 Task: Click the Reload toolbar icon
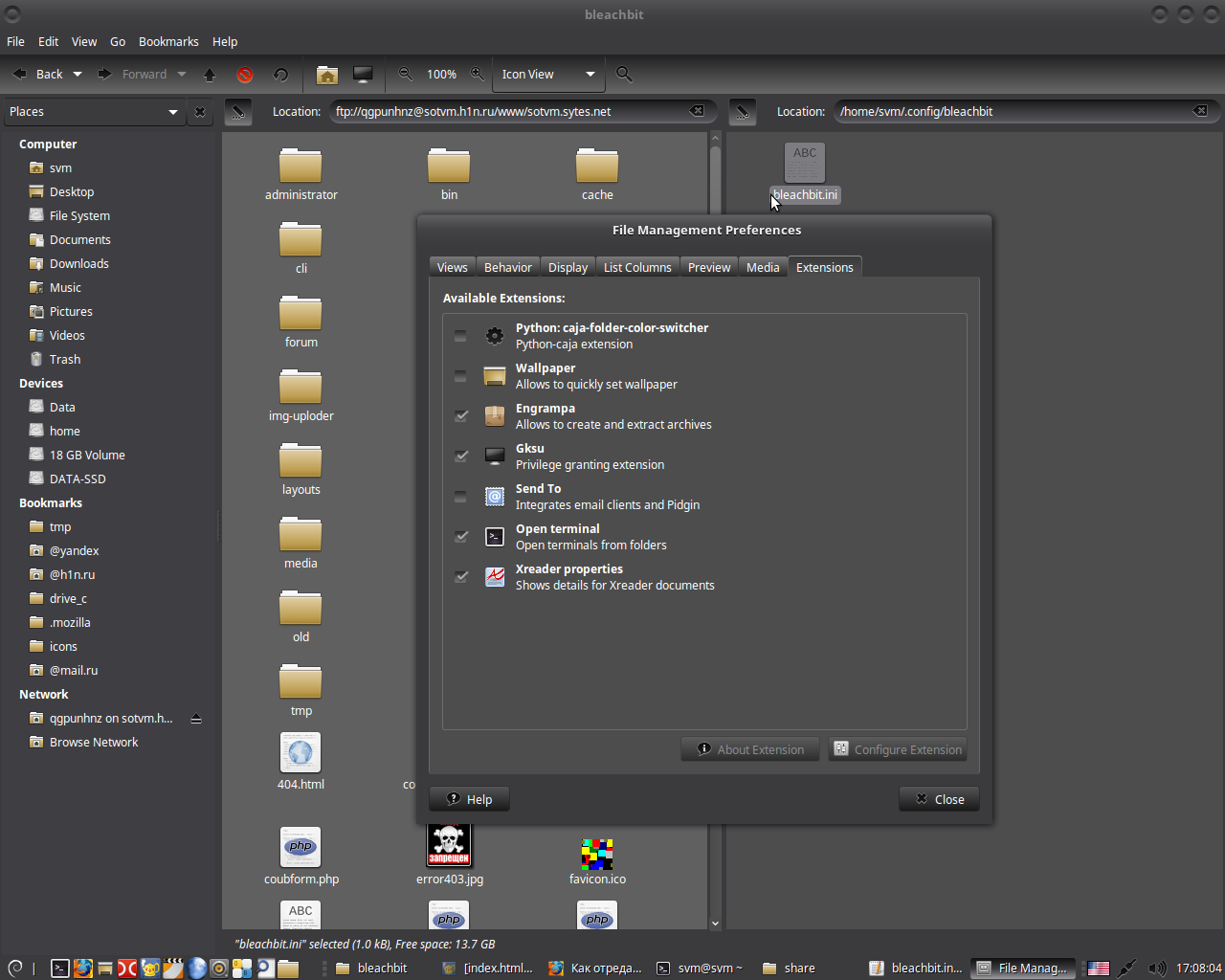pos(280,75)
